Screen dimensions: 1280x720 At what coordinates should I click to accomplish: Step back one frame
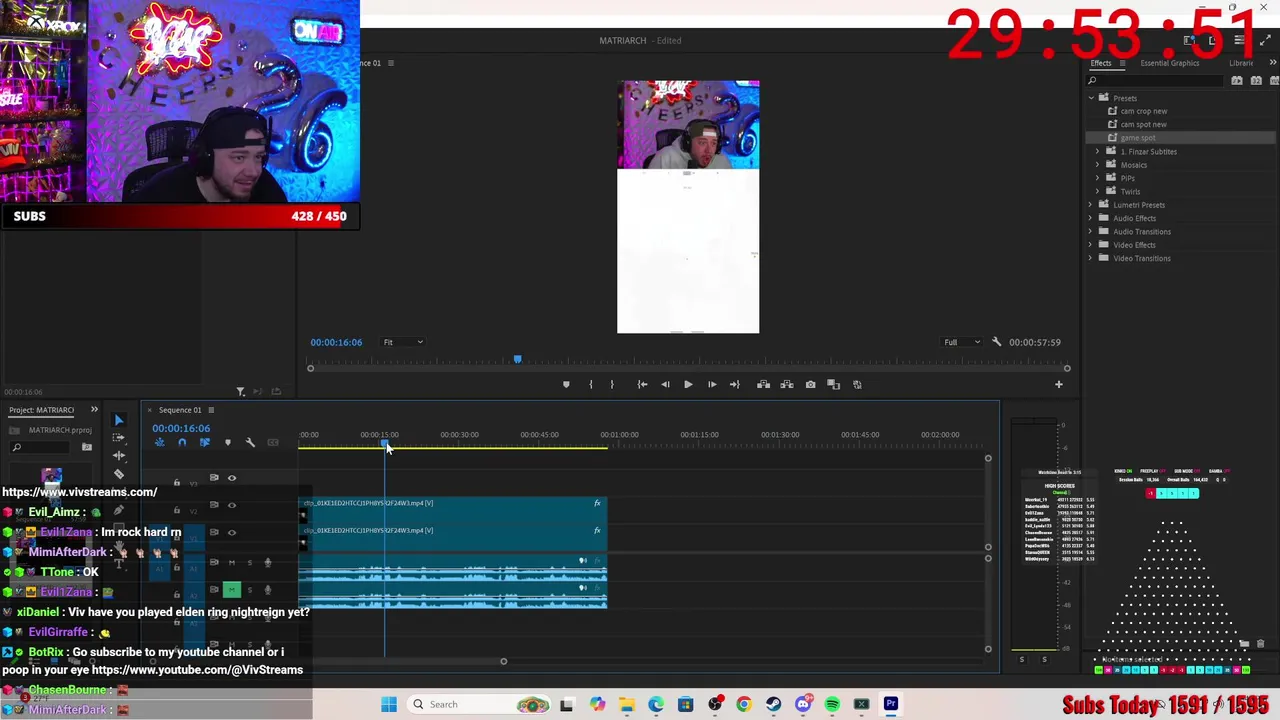coord(665,384)
